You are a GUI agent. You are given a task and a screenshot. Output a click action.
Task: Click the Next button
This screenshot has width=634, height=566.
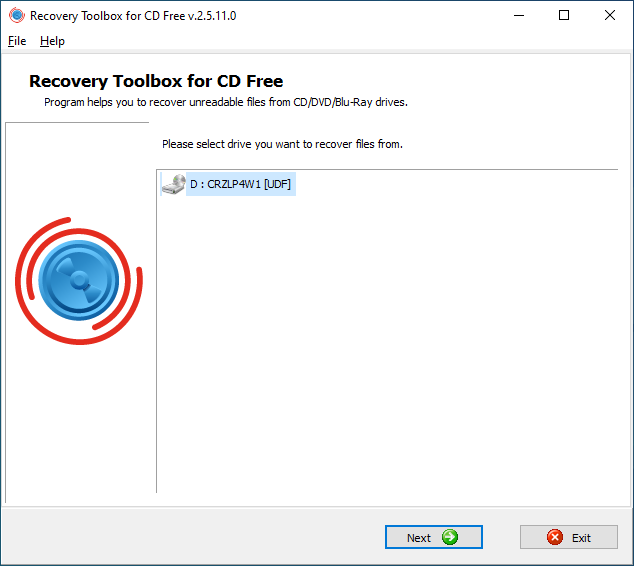[x=433, y=537]
